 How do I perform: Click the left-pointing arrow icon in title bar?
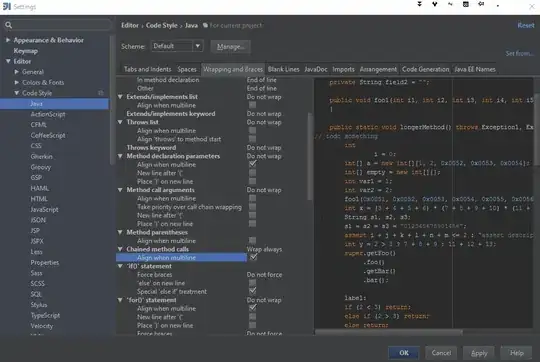tap(481, 4)
